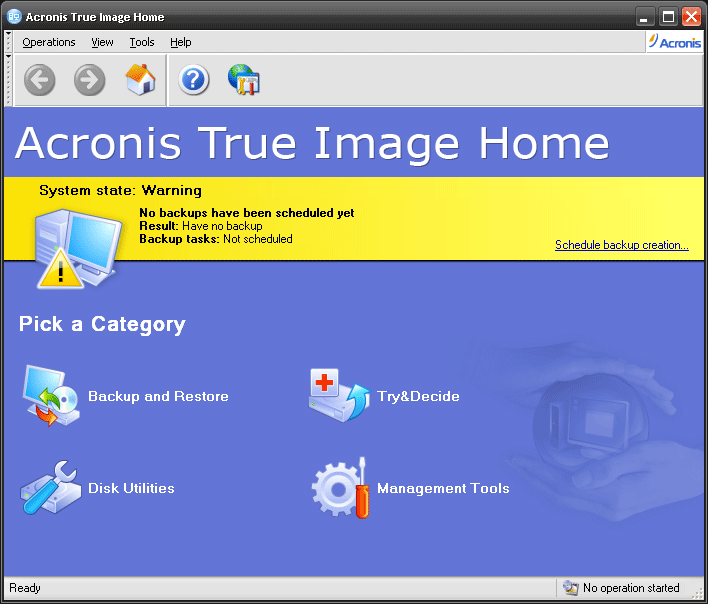This screenshot has width=708, height=604.
Task: Maximize the Acronis True Image window
Action: (668, 17)
